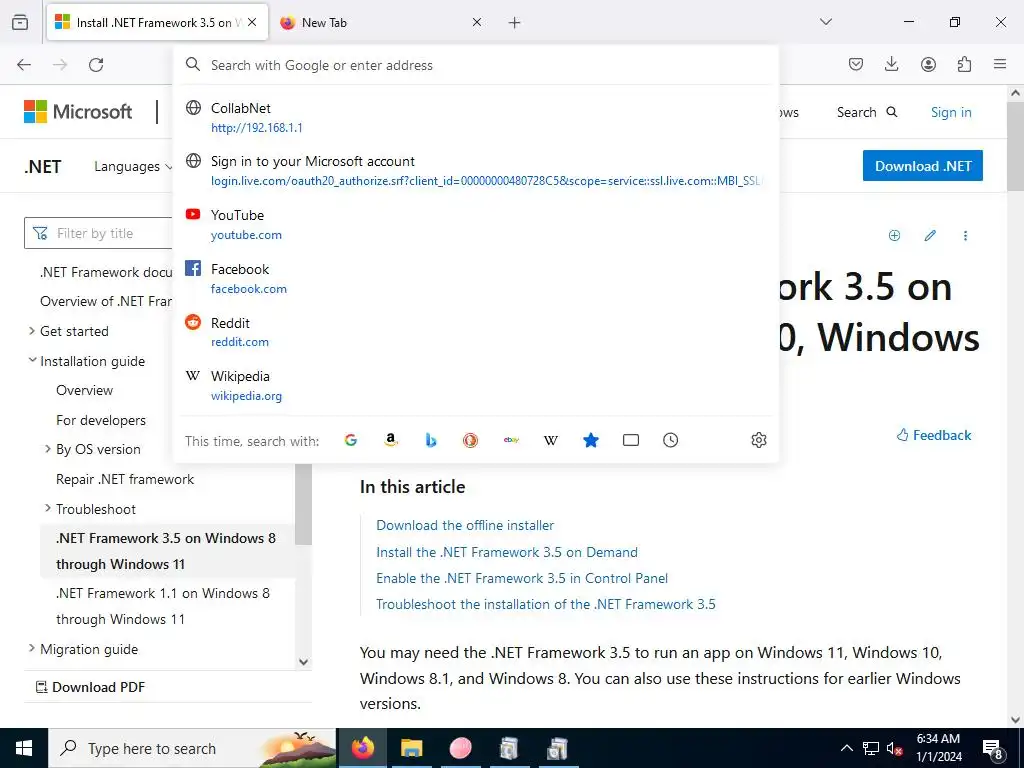The width and height of the screenshot is (1024, 768).
Task: Open the Windows Start button
Action: coord(24,748)
